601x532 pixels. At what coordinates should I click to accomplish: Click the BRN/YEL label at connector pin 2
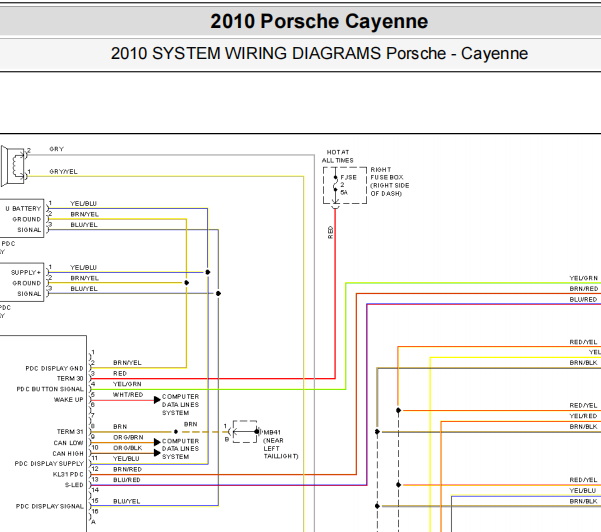(x=127, y=363)
